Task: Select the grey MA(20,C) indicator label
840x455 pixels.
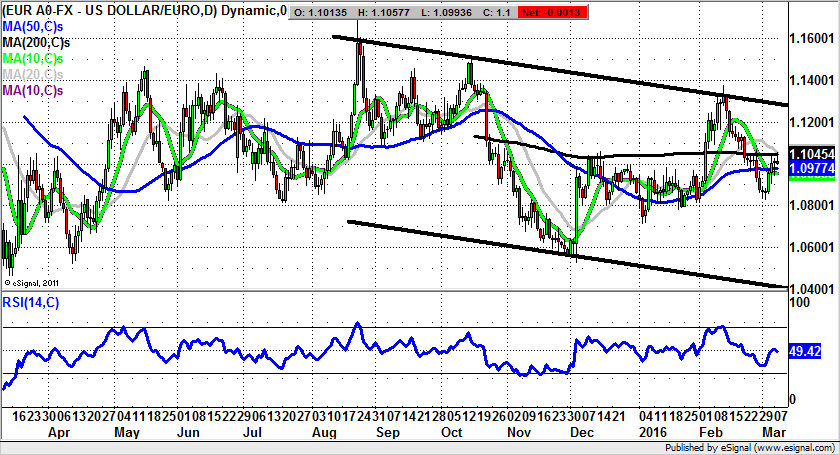Action: point(28,75)
